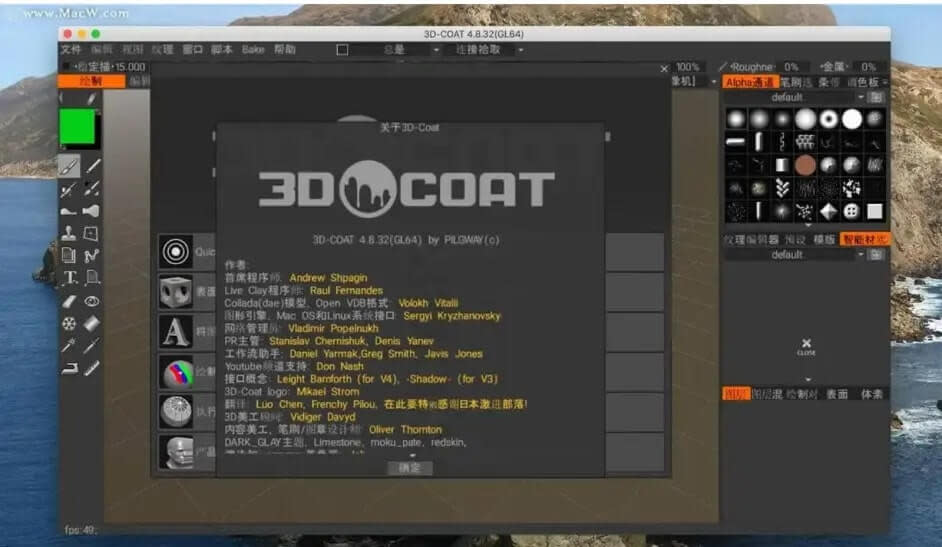Viewport: 942px width, 547px height.
Task: Choose the Quick start concentric circles option
Action: point(175,252)
